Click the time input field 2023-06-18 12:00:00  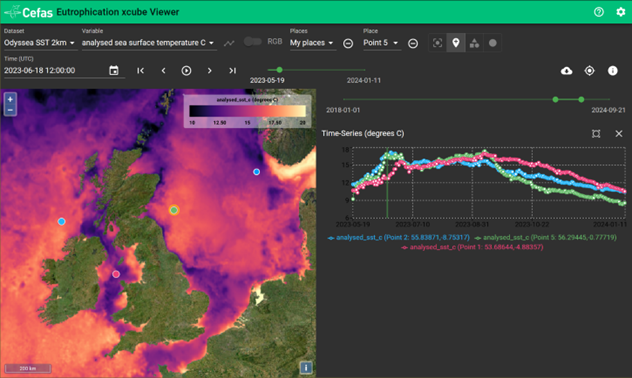54,71
